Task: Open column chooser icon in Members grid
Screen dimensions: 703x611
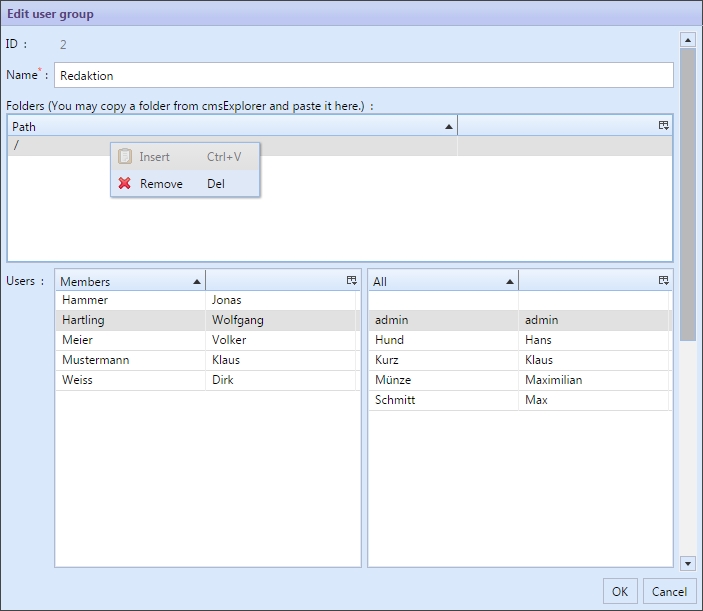Action: pos(351,281)
